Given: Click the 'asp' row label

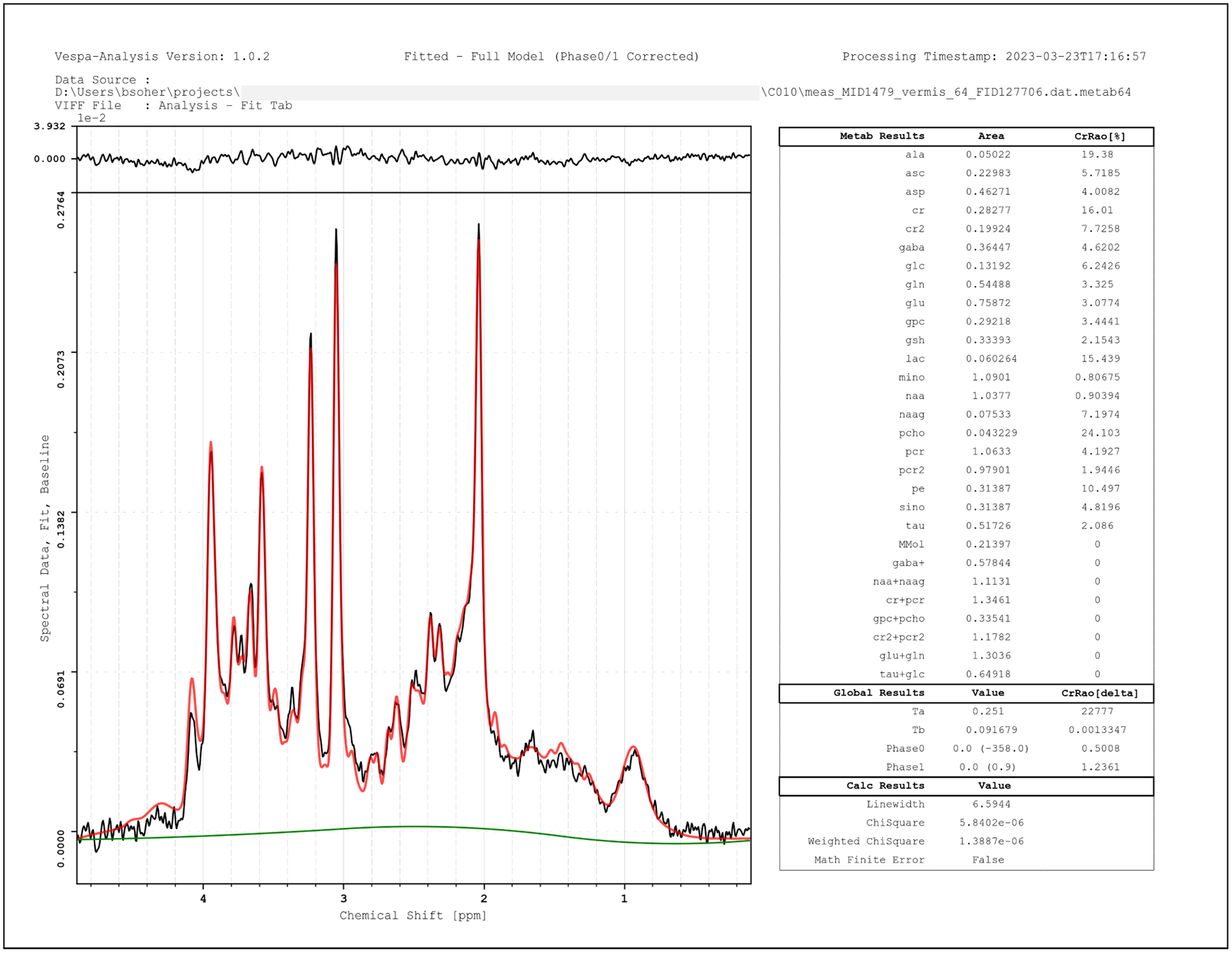Looking at the screenshot, I should [914, 192].
